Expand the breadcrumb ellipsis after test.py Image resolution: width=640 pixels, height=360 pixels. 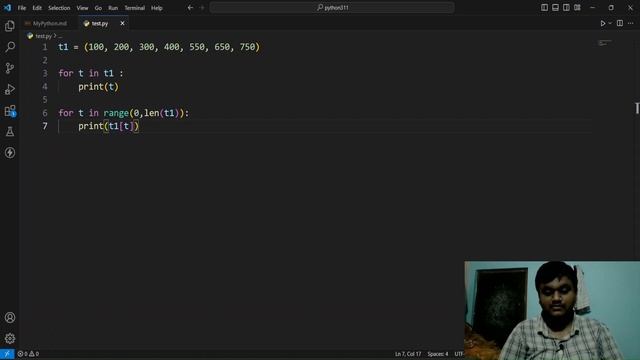[60, 36]
